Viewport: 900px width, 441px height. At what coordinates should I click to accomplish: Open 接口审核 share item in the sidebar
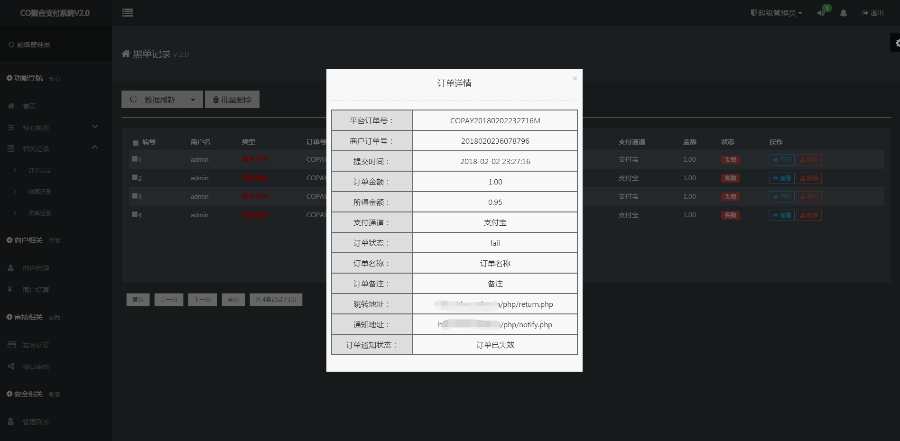[36, 366]
